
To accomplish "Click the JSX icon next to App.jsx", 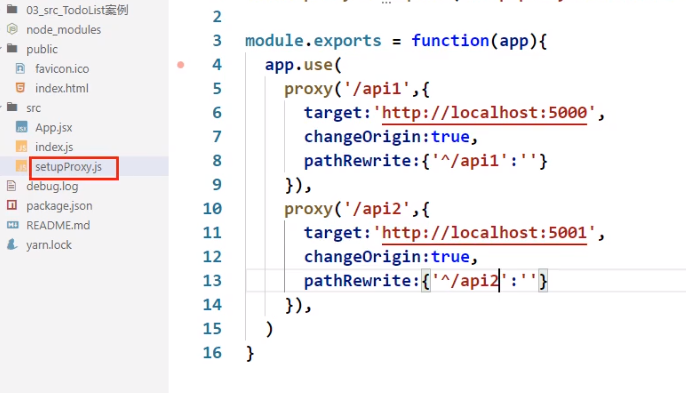I will tap(21, 127).
